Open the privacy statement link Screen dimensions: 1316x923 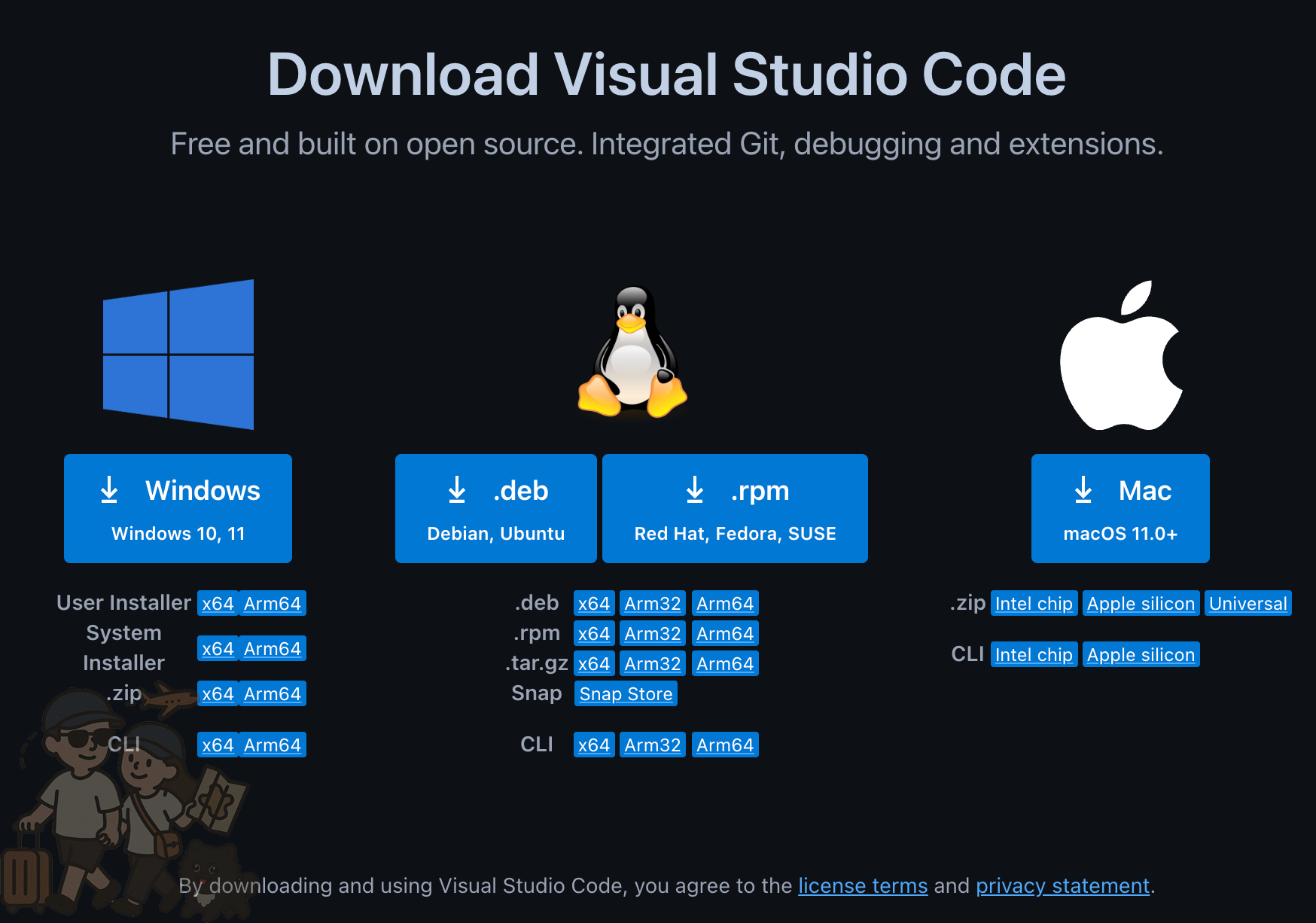[1062, 885]
